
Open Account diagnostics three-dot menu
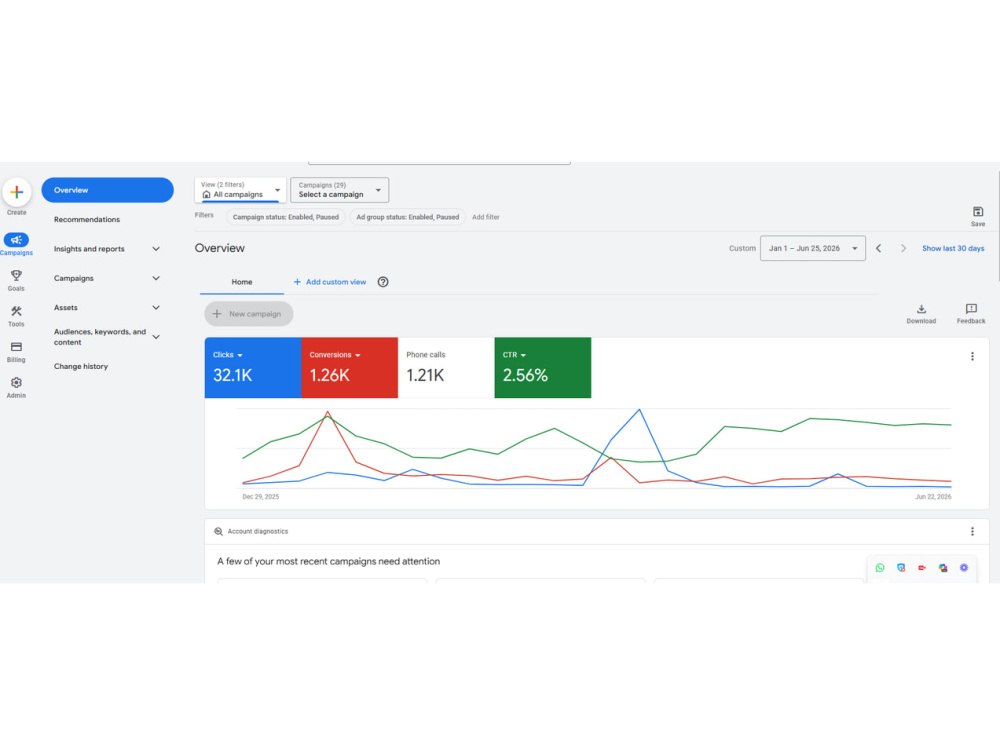(x=972, y=531)
